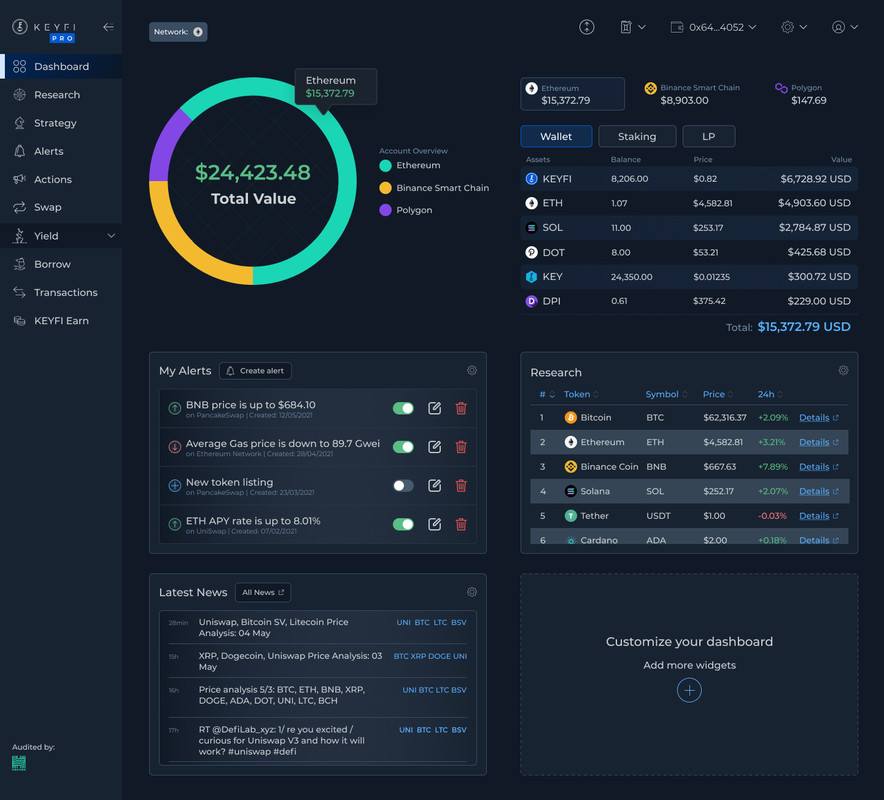Click the KEY asset icon in the wallet table

[x=532, y=277]
